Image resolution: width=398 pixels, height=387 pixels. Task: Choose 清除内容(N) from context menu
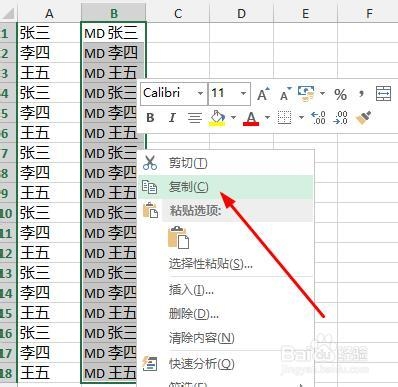[x=201, y=338]
